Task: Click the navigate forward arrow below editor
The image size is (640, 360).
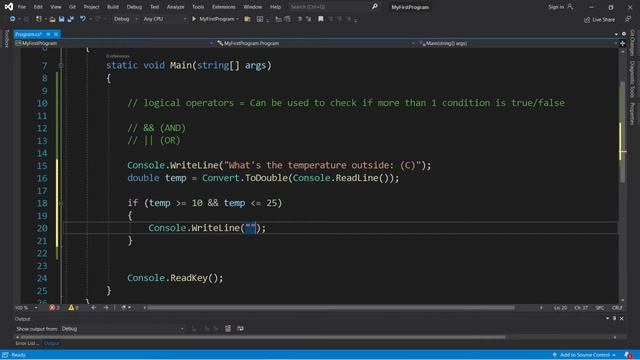Action: click(x=107, y=308)
